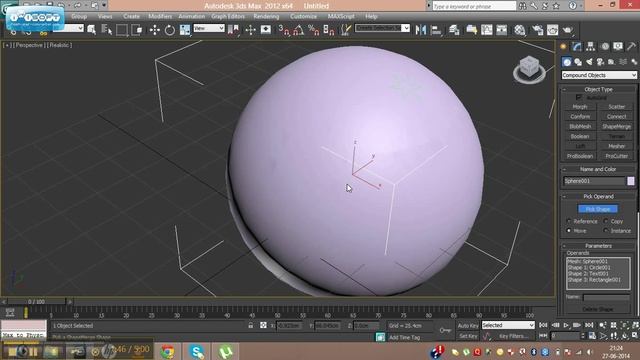
Task: Open the Modifiers menu
Action: (160, 16)
